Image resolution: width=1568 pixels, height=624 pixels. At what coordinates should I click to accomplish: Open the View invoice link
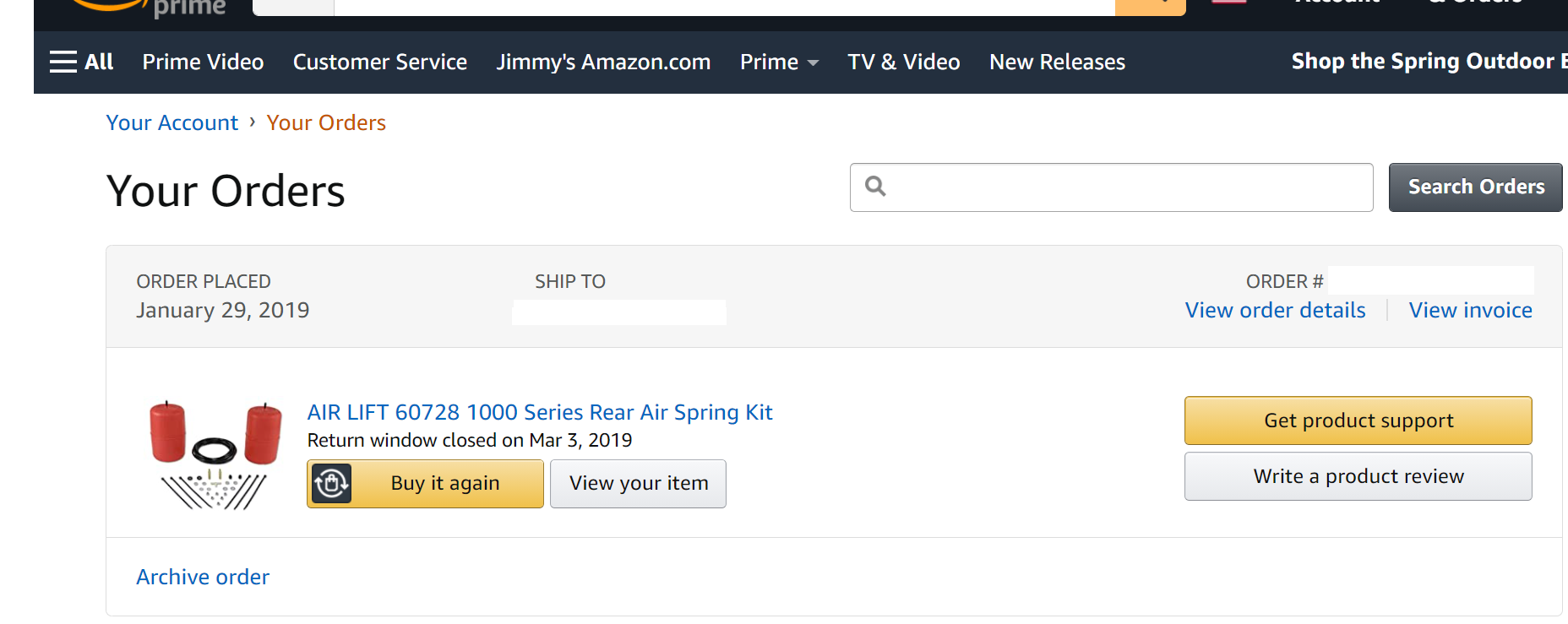click(x=1470, y=310)
